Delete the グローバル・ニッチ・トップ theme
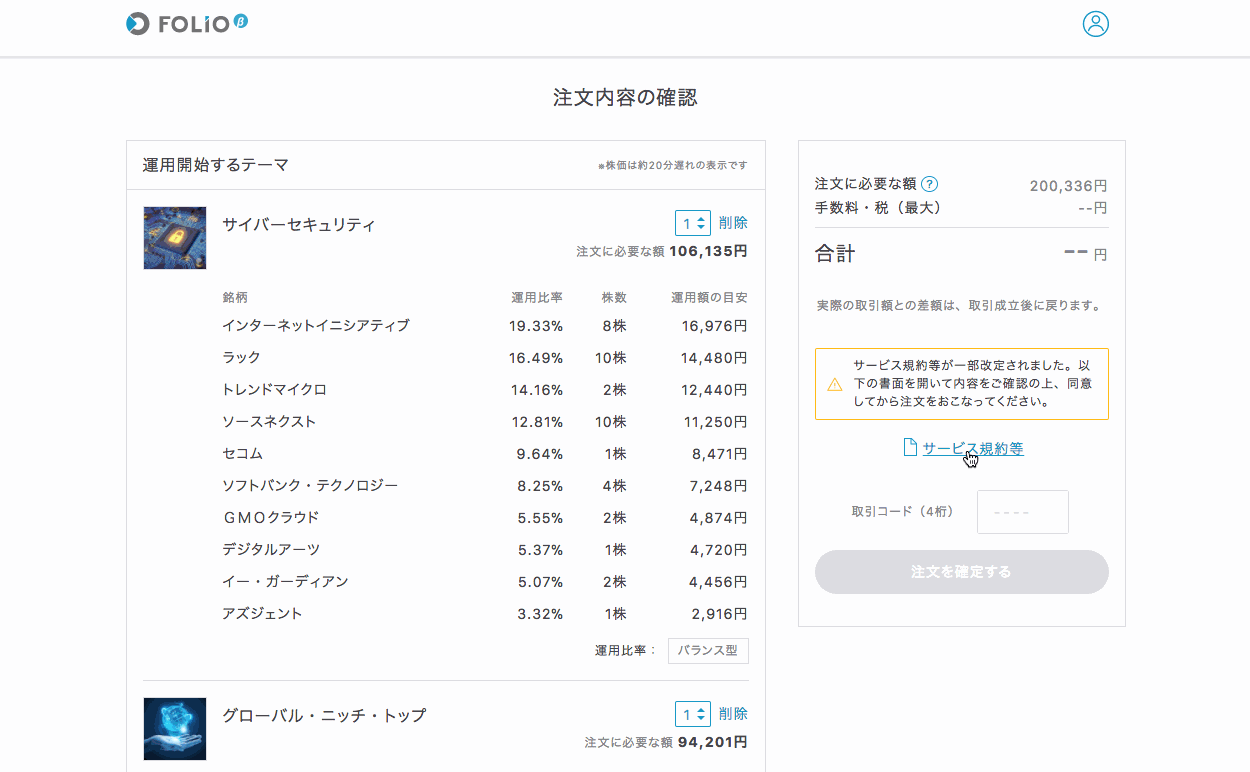Image resolution: width=1250 pixels, height=772 pixels. point(733,714)
